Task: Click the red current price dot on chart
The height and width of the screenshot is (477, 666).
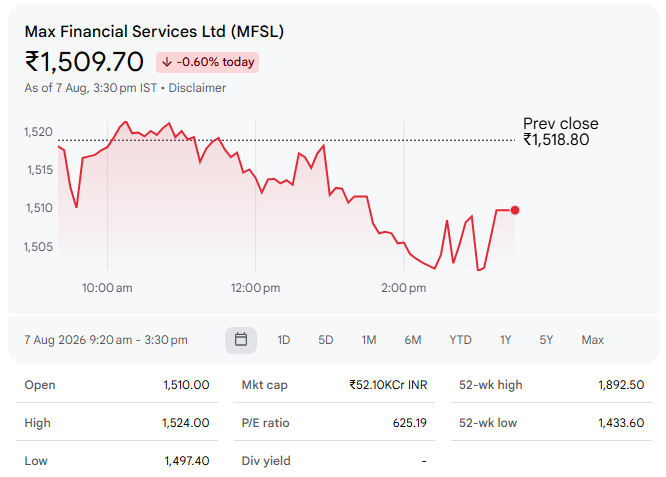Action: coord(515,210)
